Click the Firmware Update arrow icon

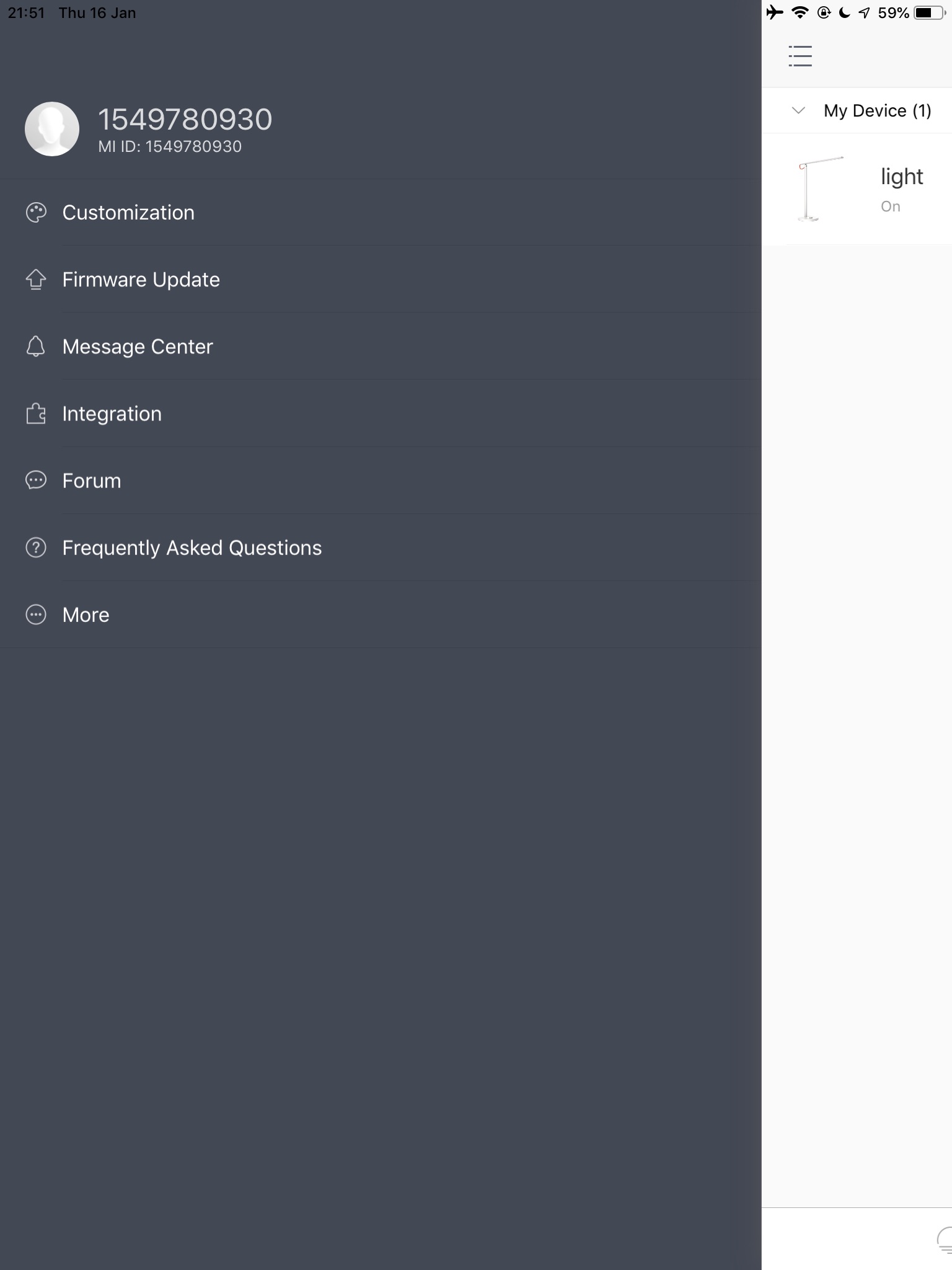36,280
